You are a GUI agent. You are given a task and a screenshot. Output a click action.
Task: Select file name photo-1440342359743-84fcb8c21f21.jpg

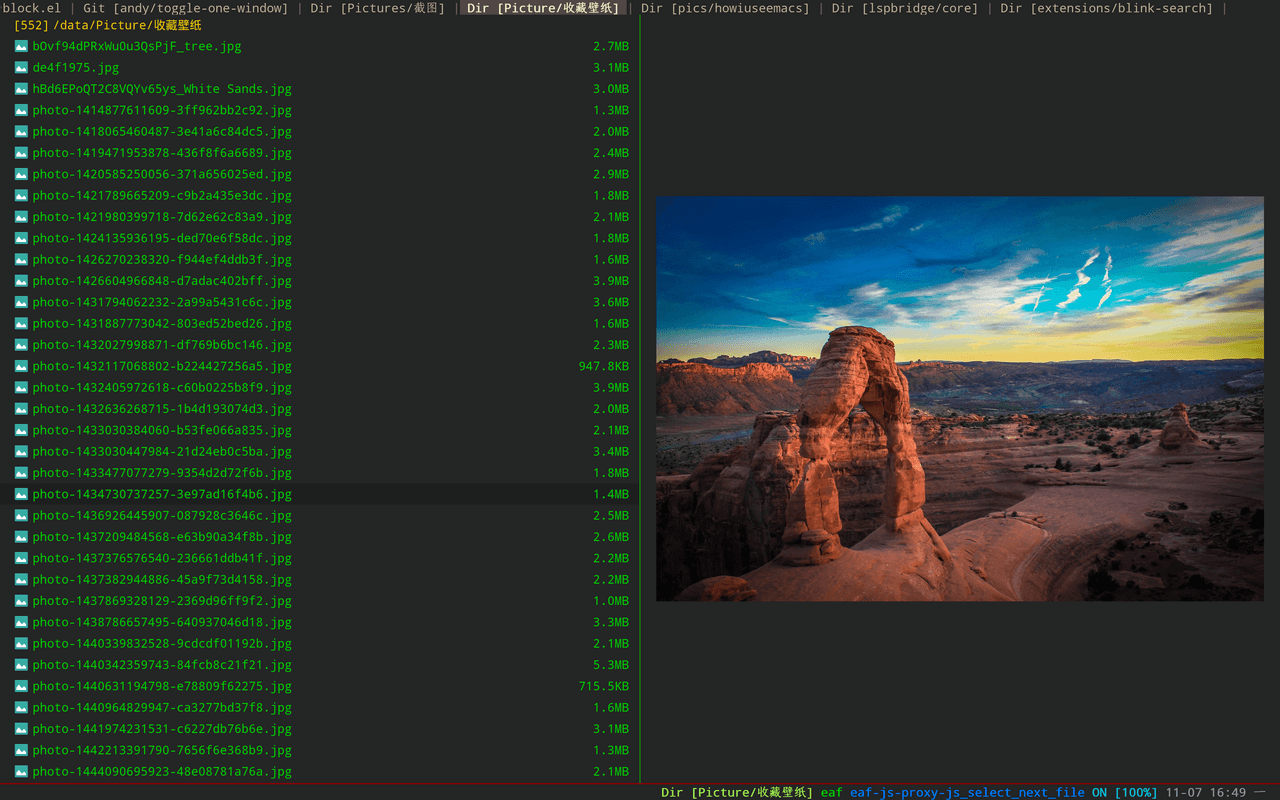click(162, 665)
